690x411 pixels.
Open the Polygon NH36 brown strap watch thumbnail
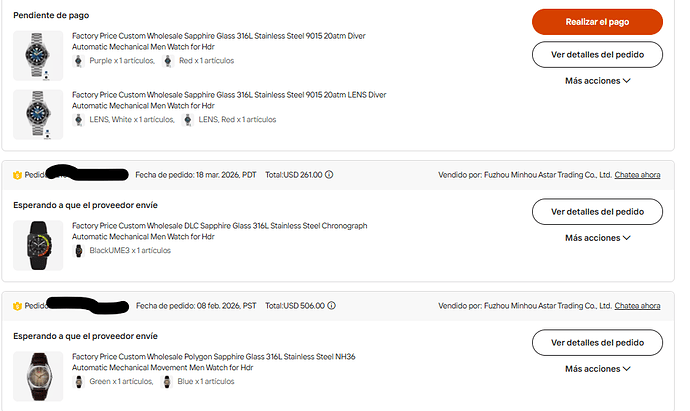click(38, 376)
